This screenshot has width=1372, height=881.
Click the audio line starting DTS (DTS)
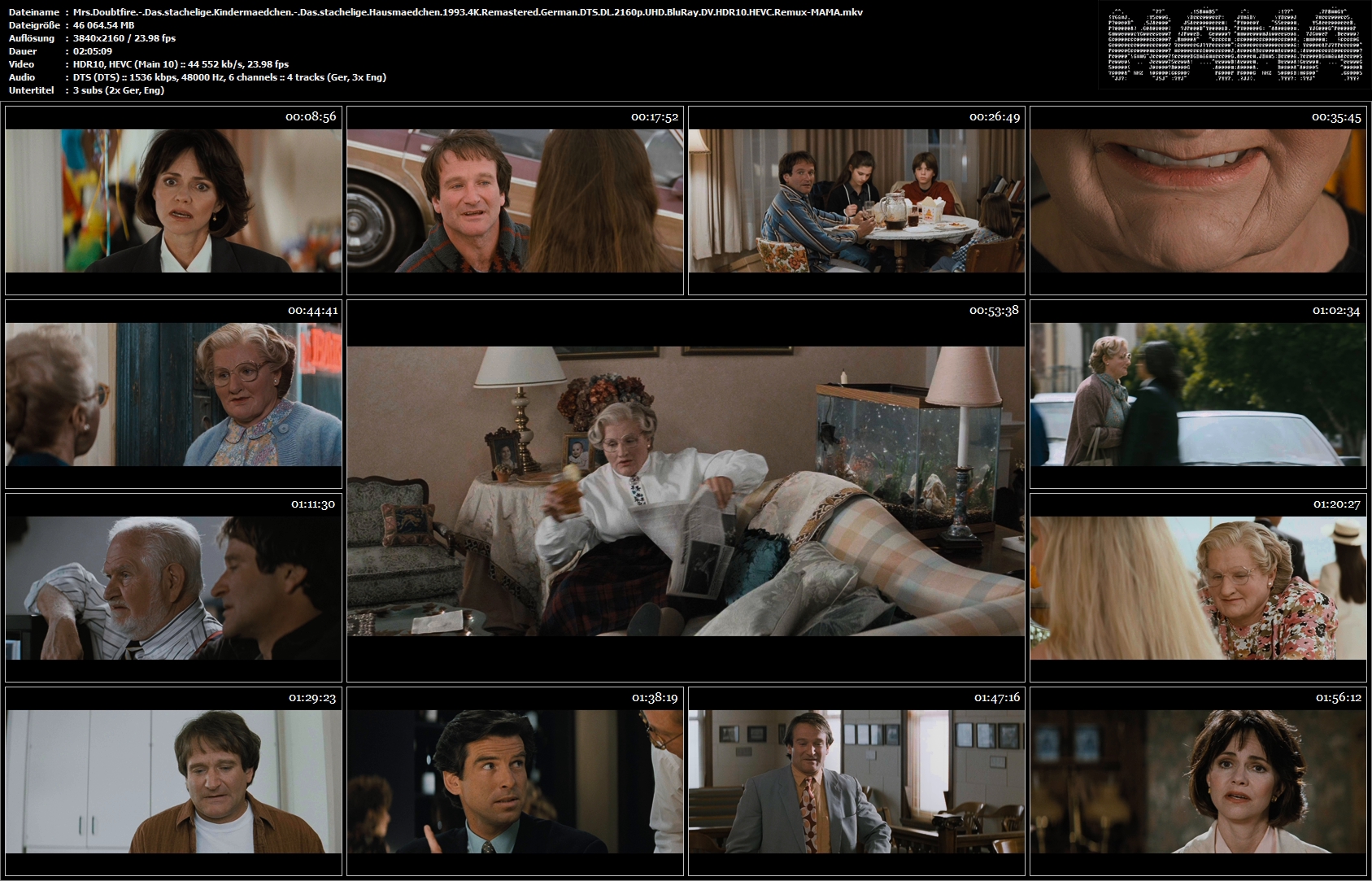(x=229, y=77)
